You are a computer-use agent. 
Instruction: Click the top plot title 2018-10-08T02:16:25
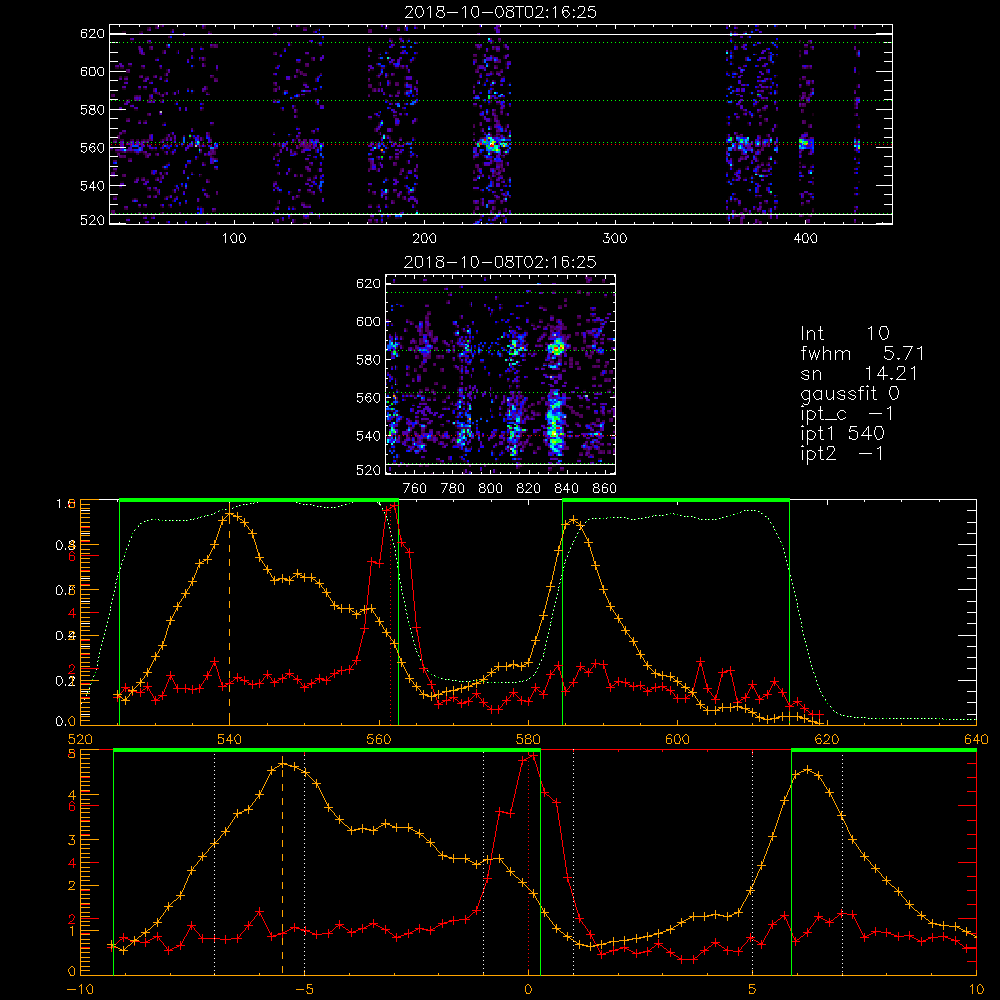tap(501, 12)
